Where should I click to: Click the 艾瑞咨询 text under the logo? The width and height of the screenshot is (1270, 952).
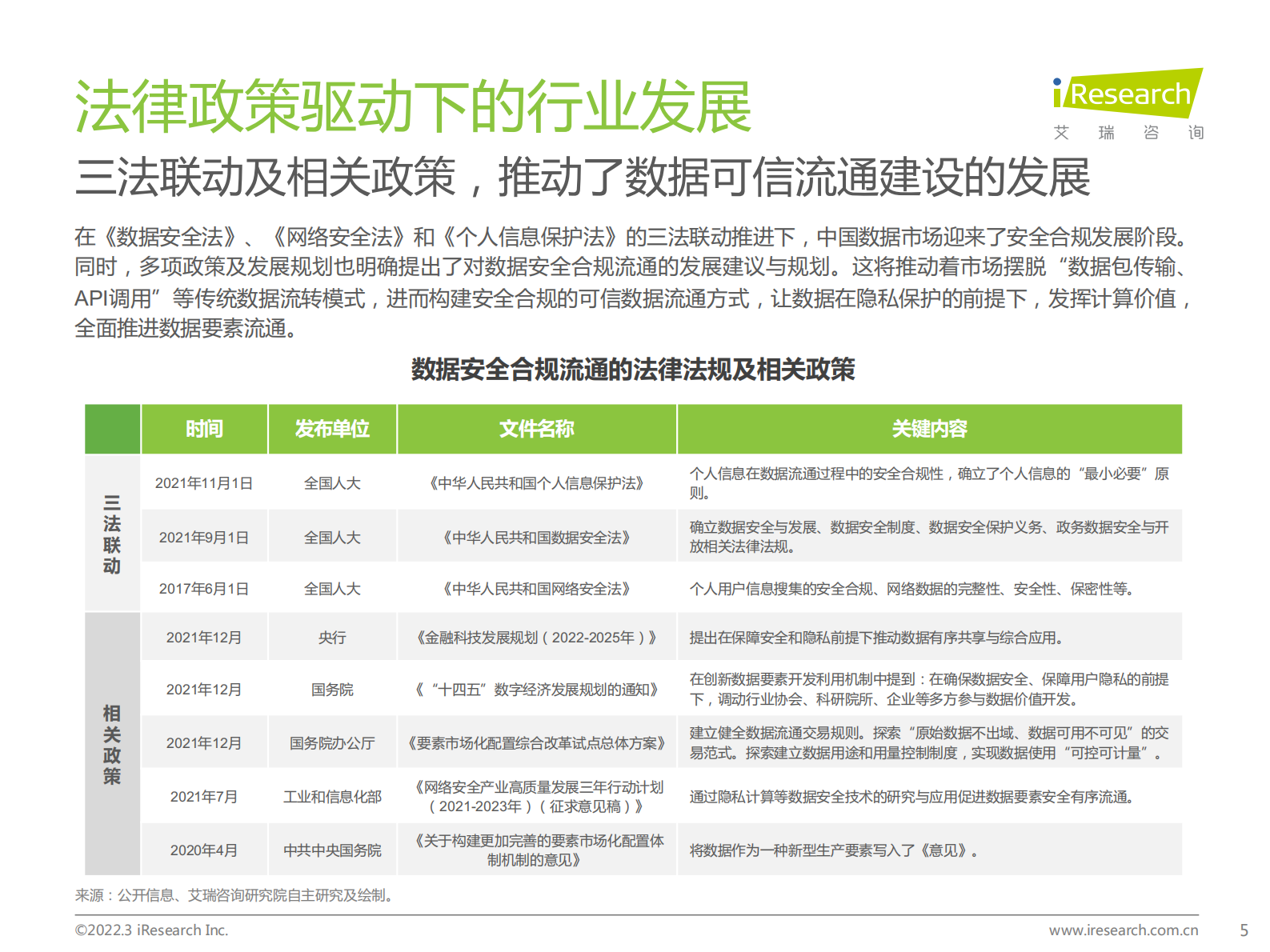1128,133
